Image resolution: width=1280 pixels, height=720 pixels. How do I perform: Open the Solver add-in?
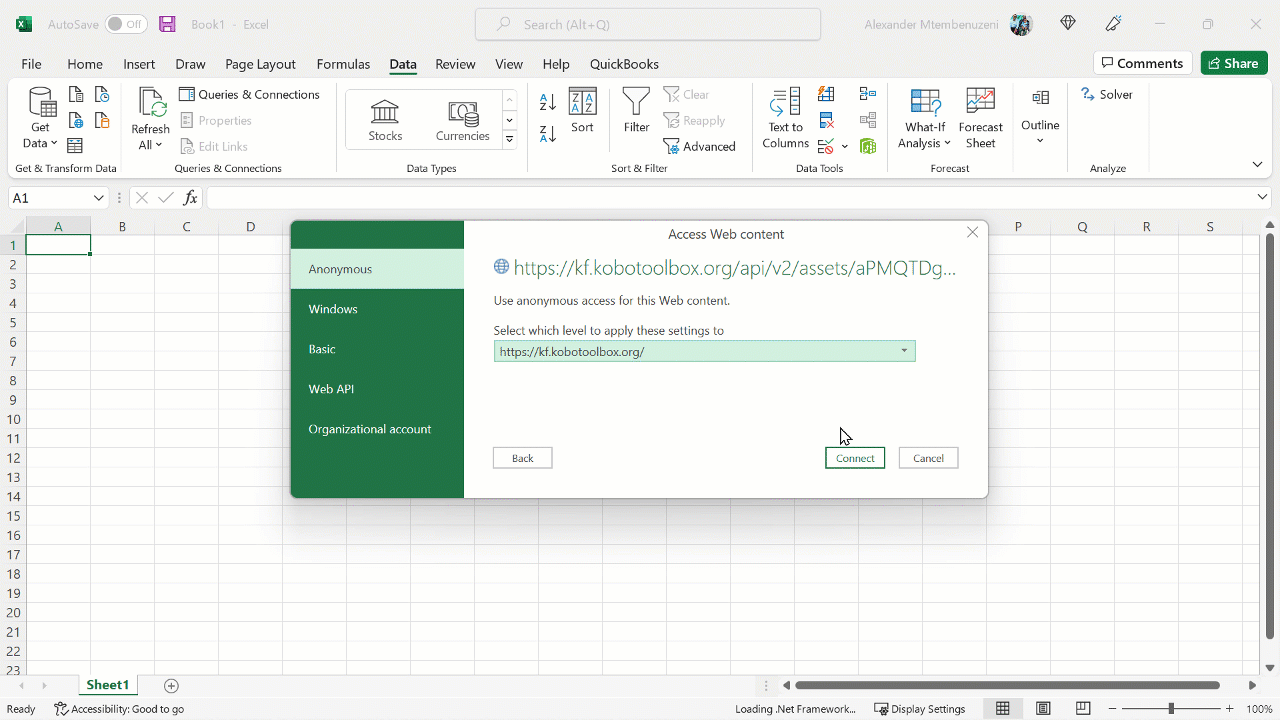point(1107,94)
